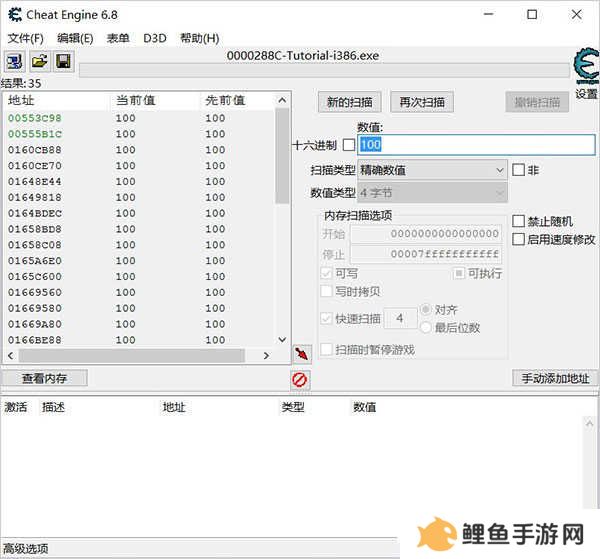Open the 数值类型 dropdown
The height and width of the screenshot is (559, 600).
pyautogui.click(x=432, y=193)
